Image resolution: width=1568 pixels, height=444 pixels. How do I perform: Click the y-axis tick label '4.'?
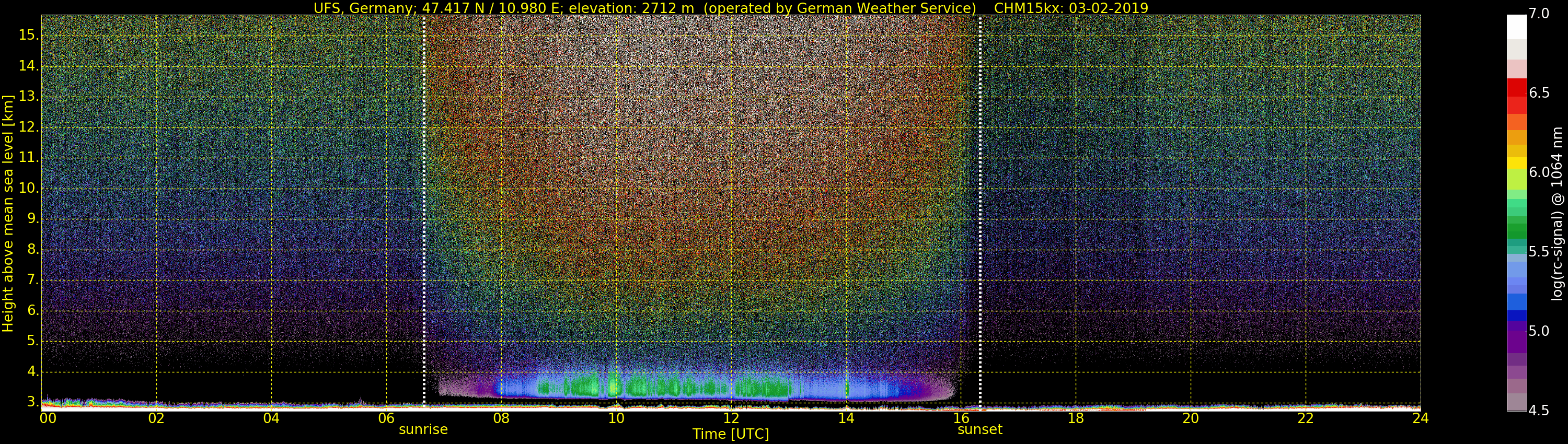[33, 371]
